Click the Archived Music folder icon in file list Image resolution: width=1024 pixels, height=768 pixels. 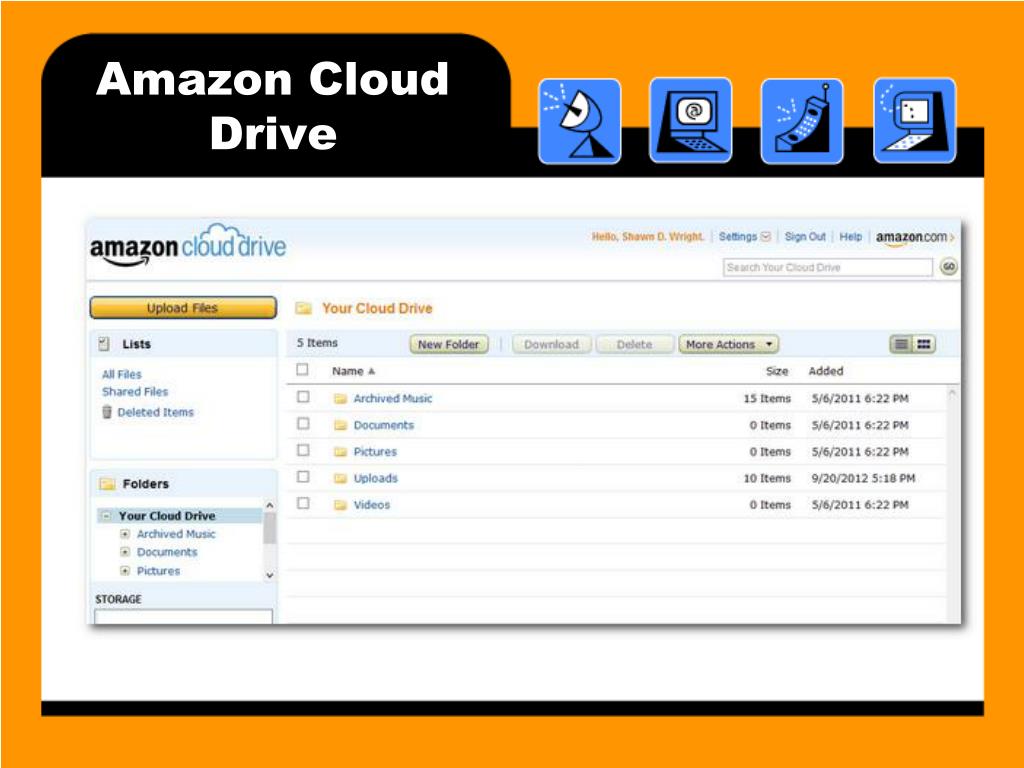[x=340, y=398]
